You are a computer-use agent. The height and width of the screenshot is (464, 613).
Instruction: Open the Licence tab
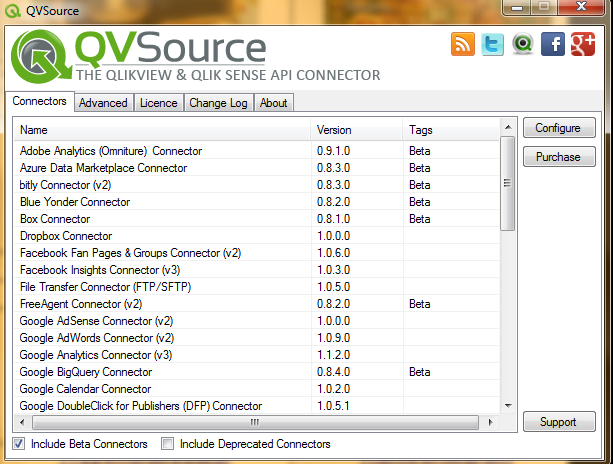[x=159, y=103]
